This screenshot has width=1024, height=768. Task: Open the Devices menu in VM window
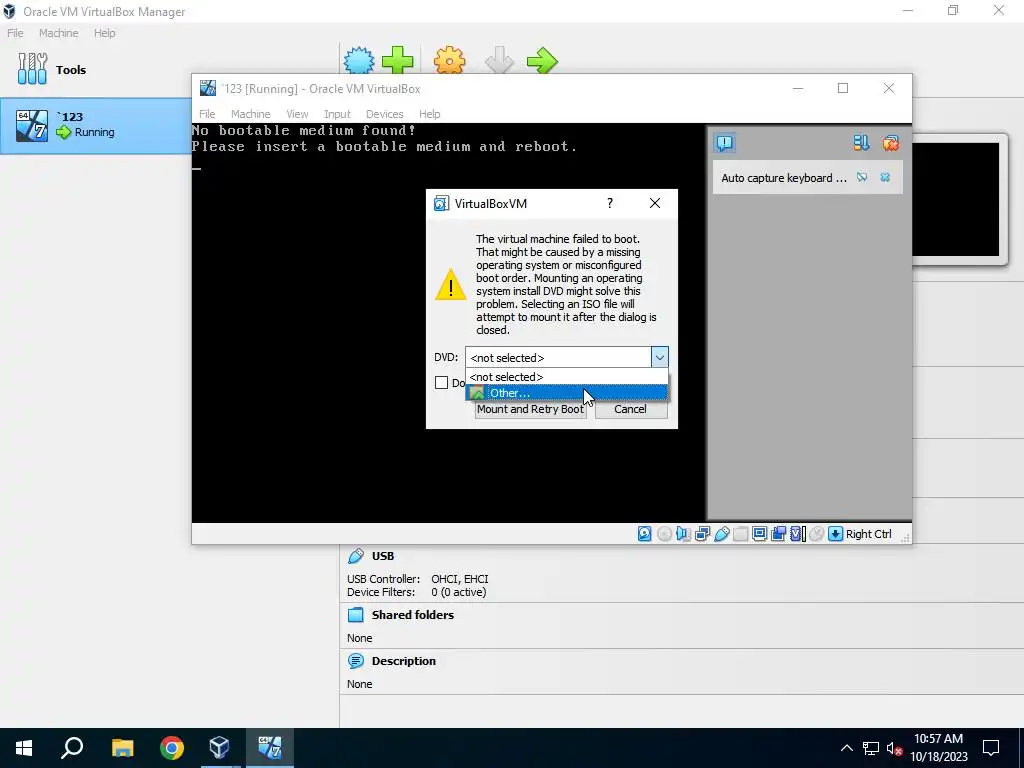[385, 114]
